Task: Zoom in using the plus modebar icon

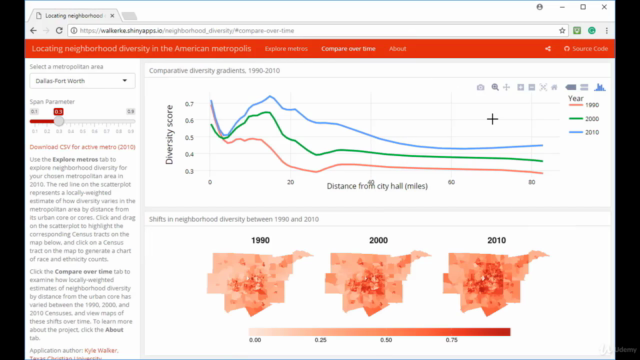Action: (520, 87)
